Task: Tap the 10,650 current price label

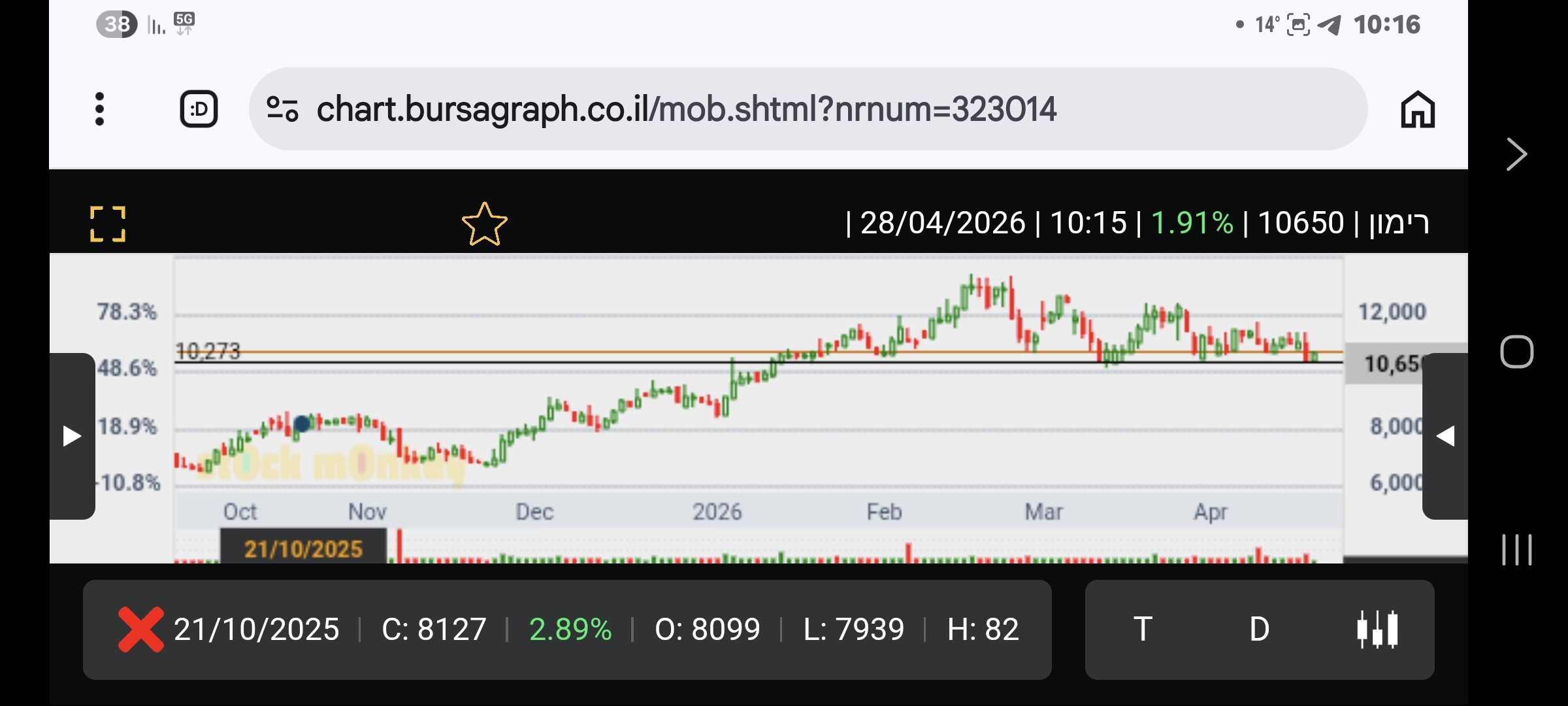Action: click(1388, 363)
